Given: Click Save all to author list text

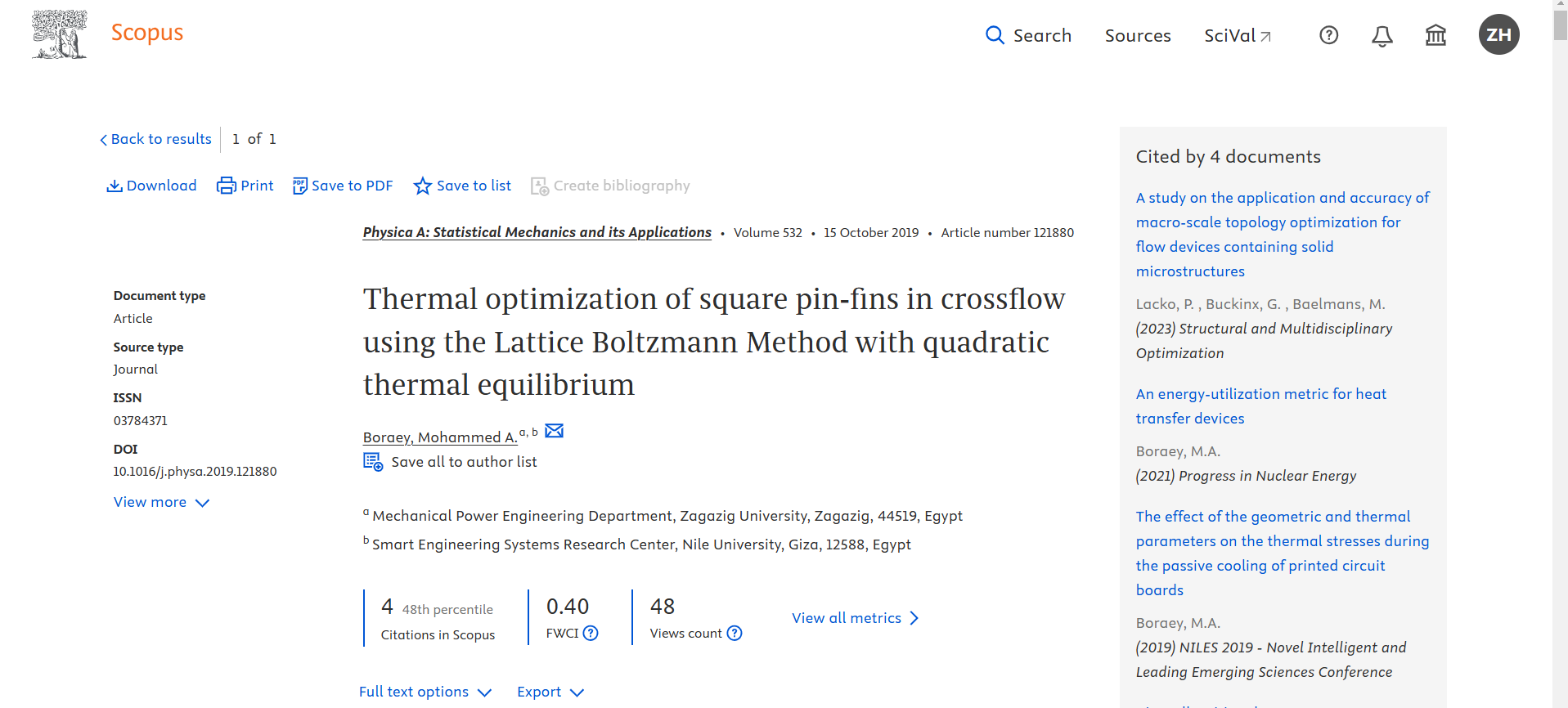Looking at the screenshot, I should tap(464, 462).
